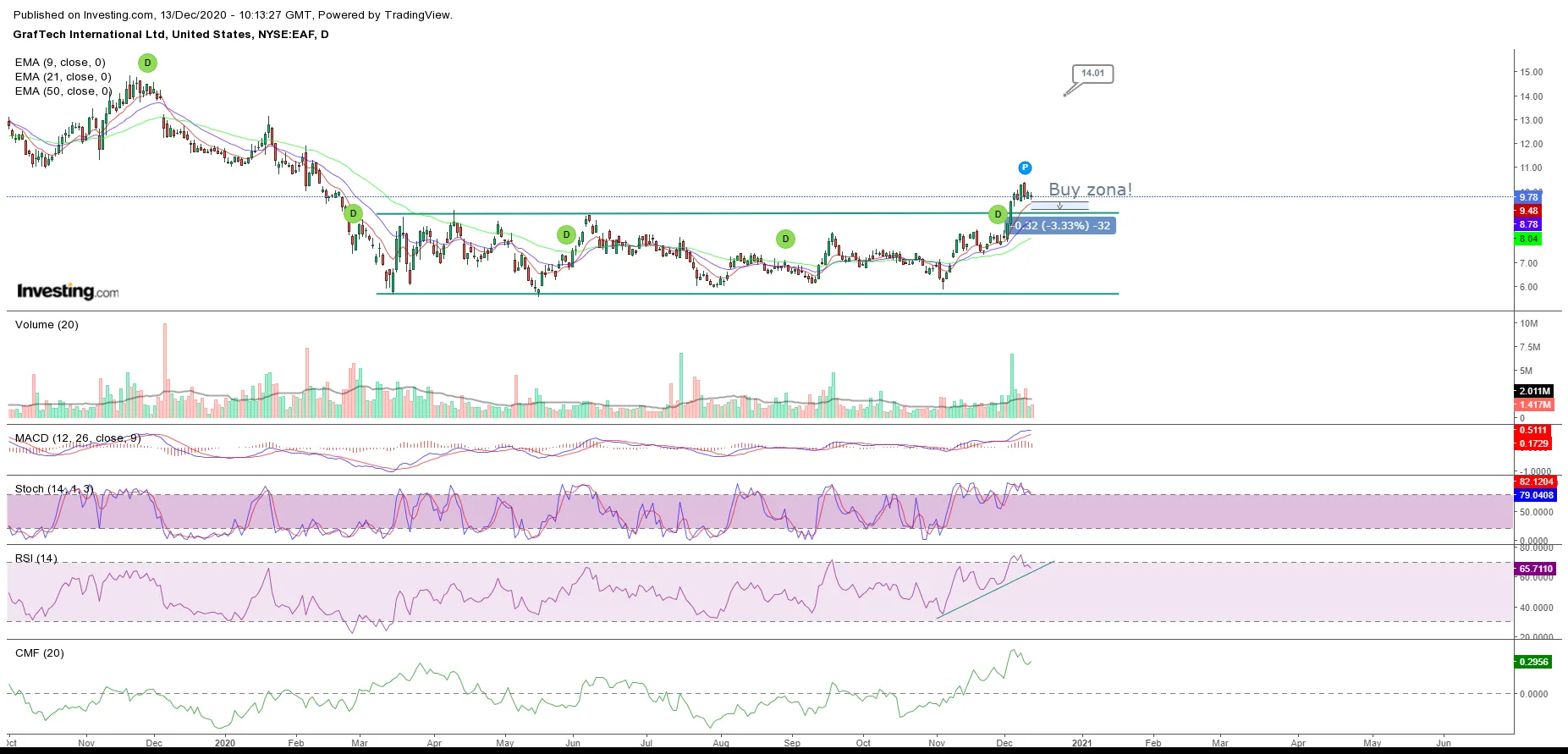
Task: Click the green 8.04 EMA price tag
Action: tap(1528, 239)
